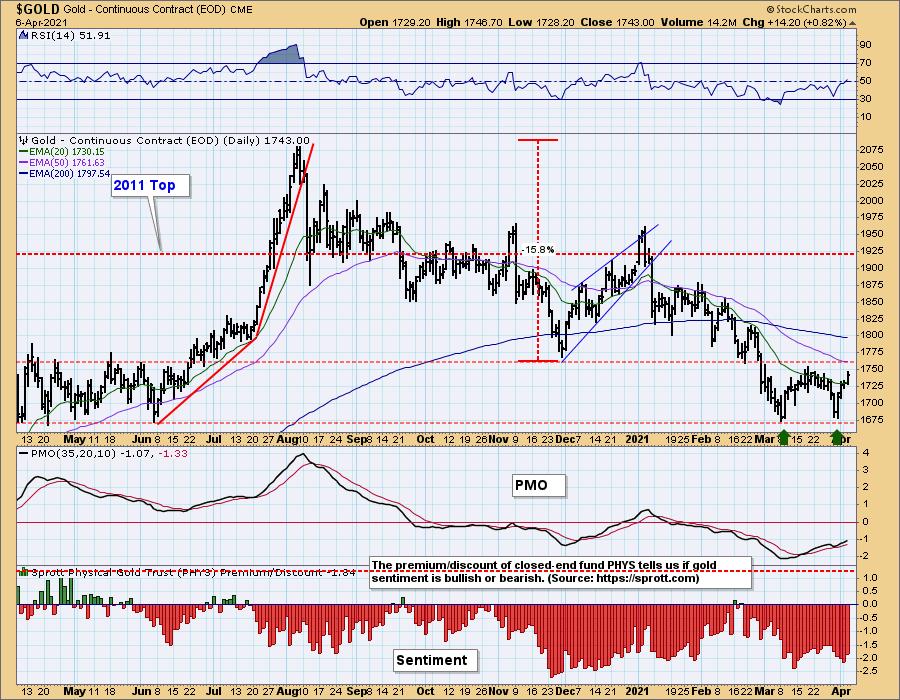Click the green up arrow near Apr
The image size is (900, 700).
tap(837, 436)
